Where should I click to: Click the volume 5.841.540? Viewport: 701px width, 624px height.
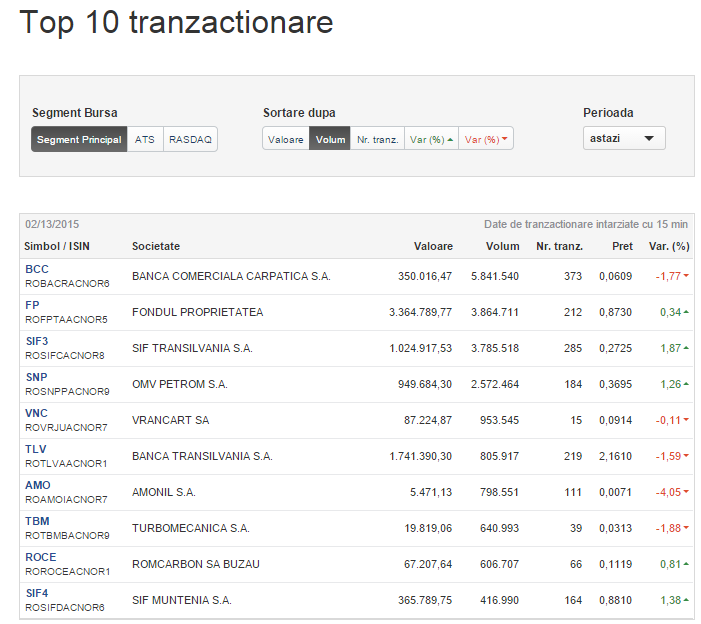pos(494,276)
